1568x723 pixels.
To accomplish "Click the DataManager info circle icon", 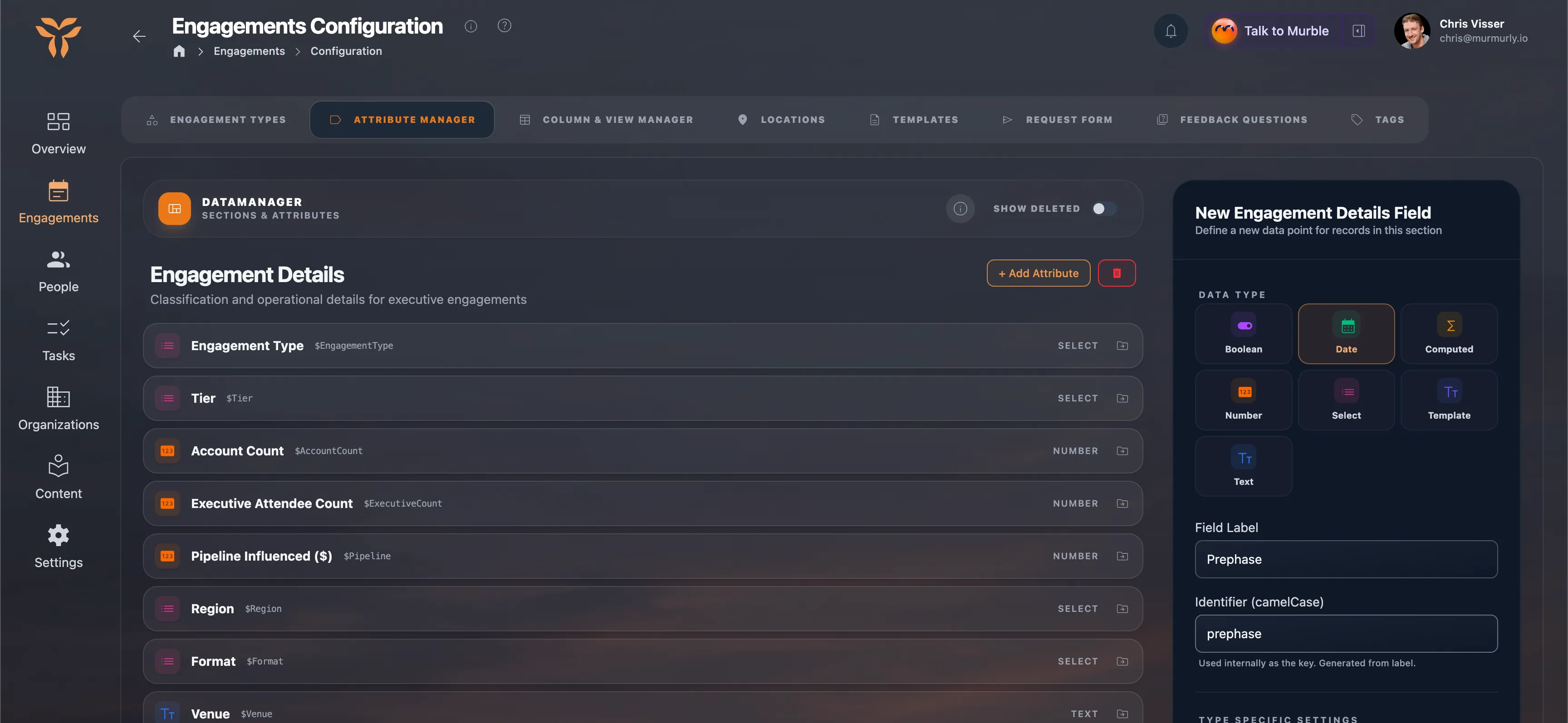I will (960, 209).
